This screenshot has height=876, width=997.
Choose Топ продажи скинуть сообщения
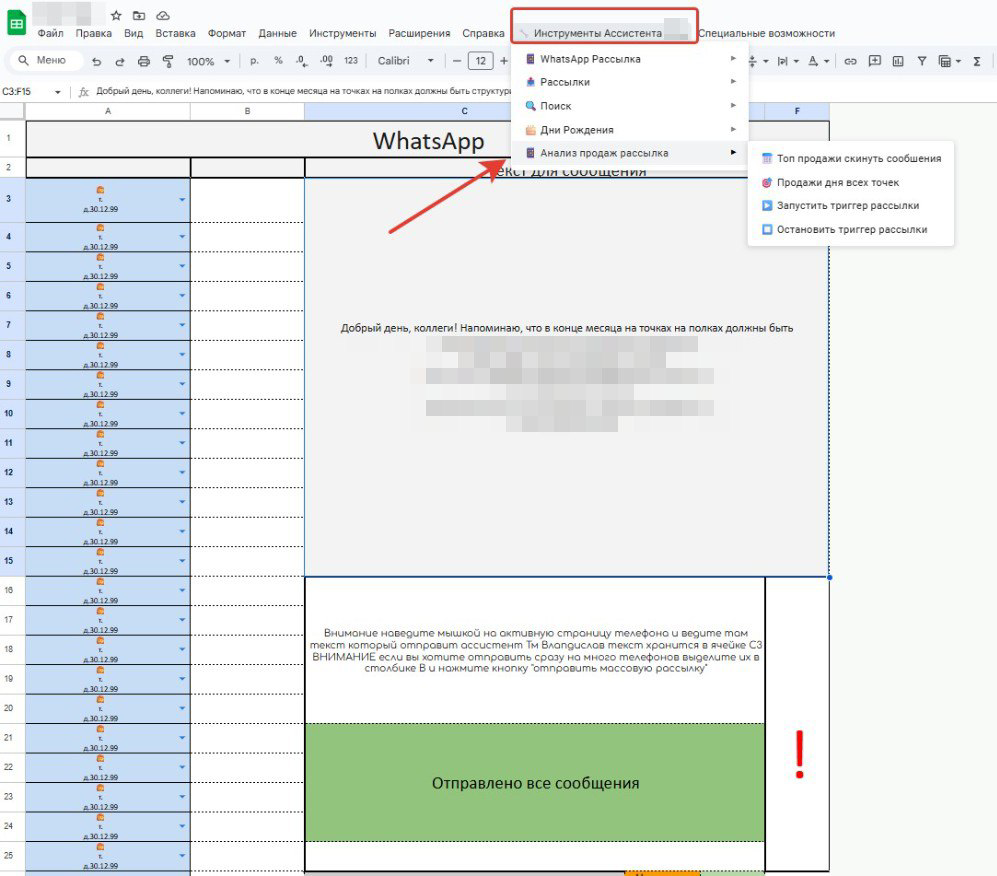click(x=851, y=158)
